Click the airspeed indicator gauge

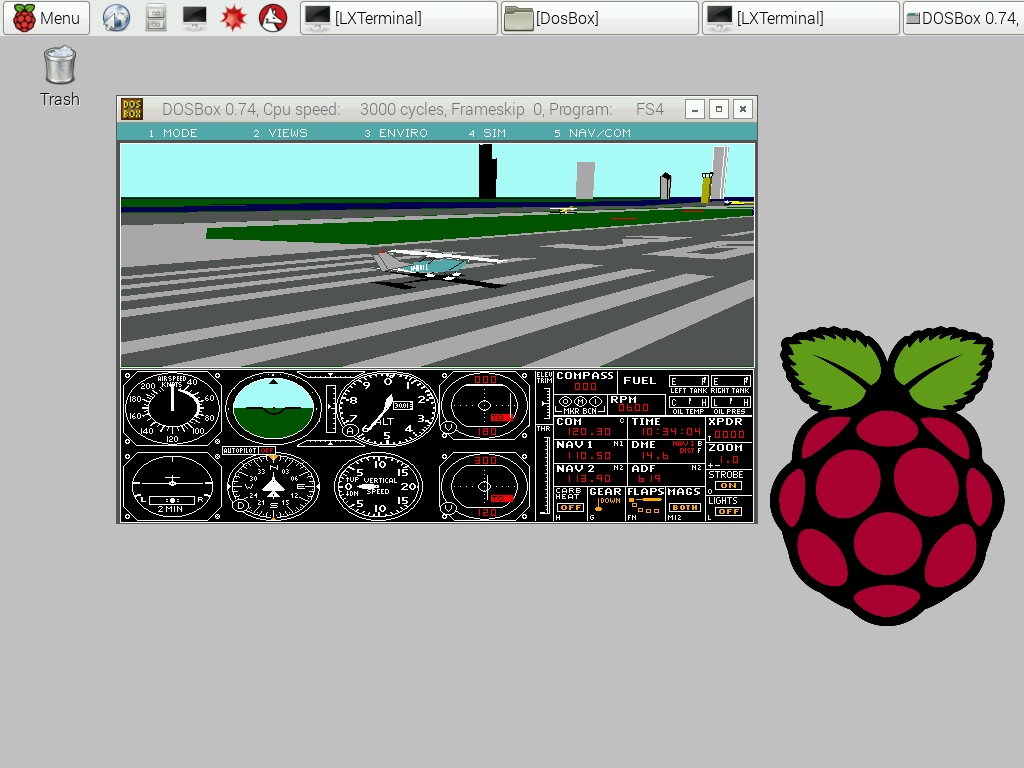[172, 408]
